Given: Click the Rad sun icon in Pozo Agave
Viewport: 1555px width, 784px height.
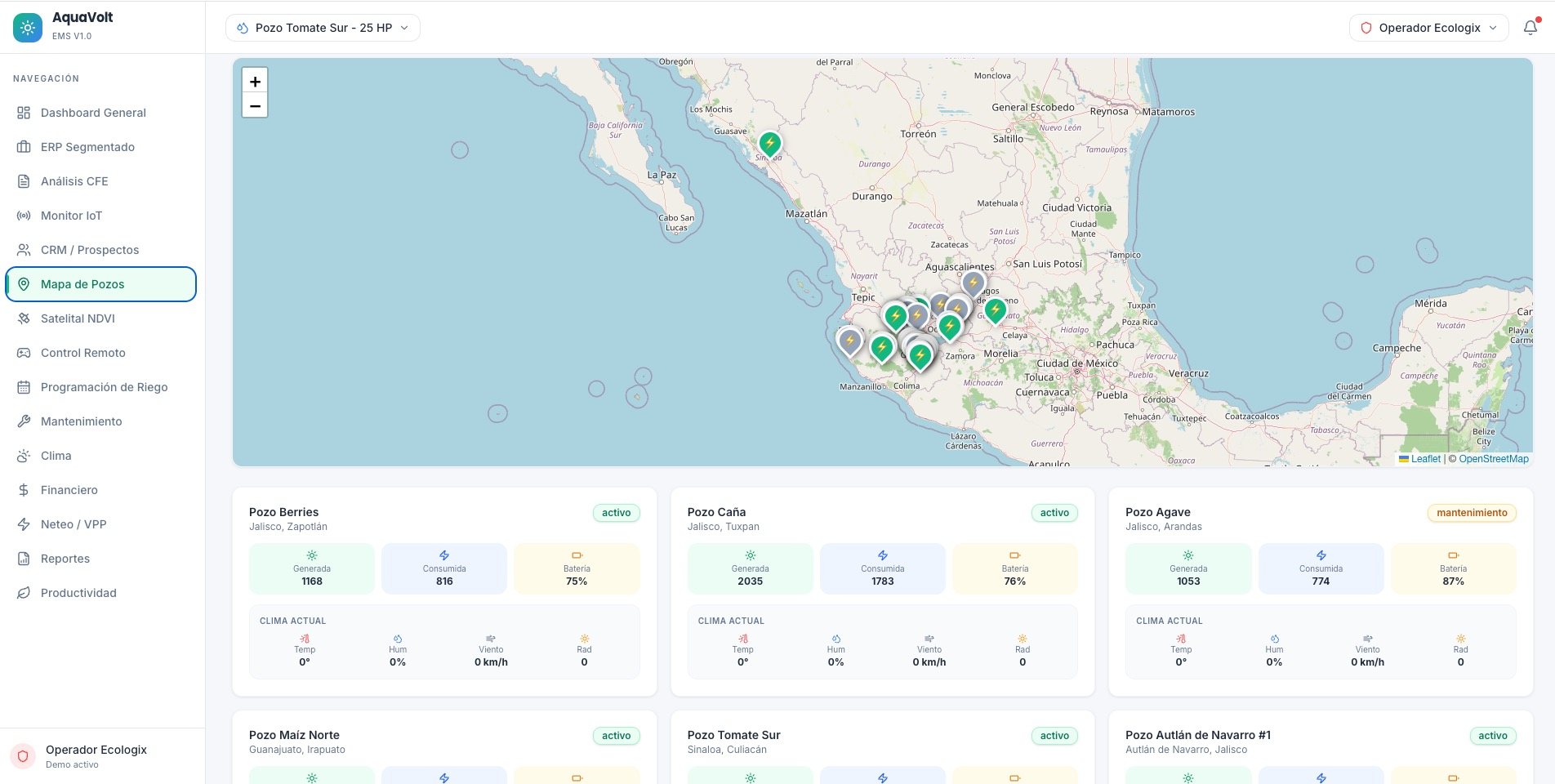Looking at the screenshot, I should pyautogui.click(x=1460, y=639).
